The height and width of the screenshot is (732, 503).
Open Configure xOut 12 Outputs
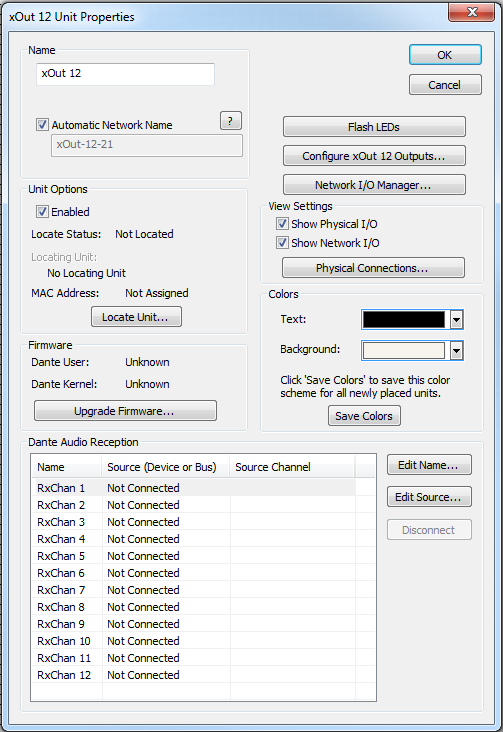pyautogui.click(x=374, y=156)
